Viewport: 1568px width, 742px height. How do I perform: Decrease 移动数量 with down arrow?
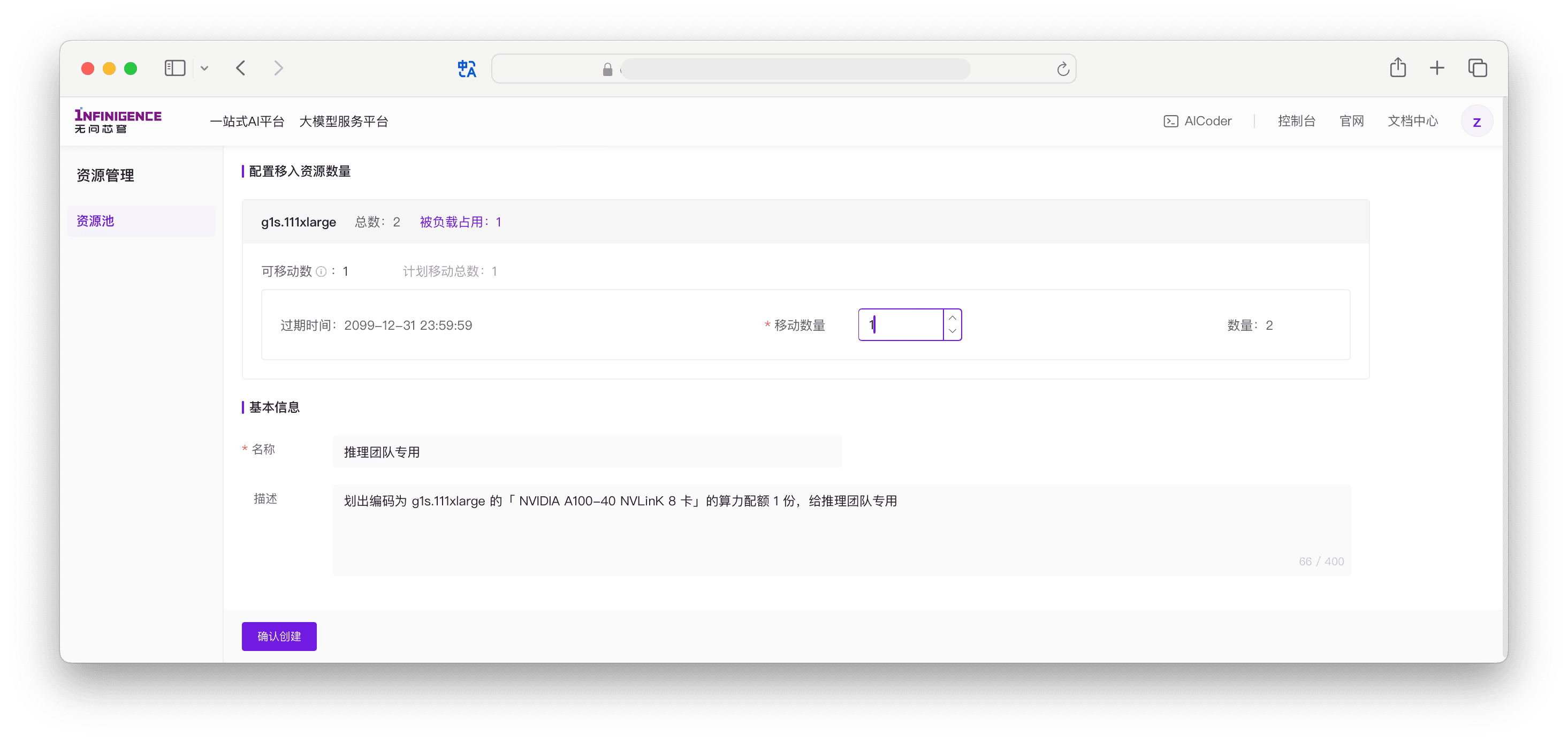(953, 332)
